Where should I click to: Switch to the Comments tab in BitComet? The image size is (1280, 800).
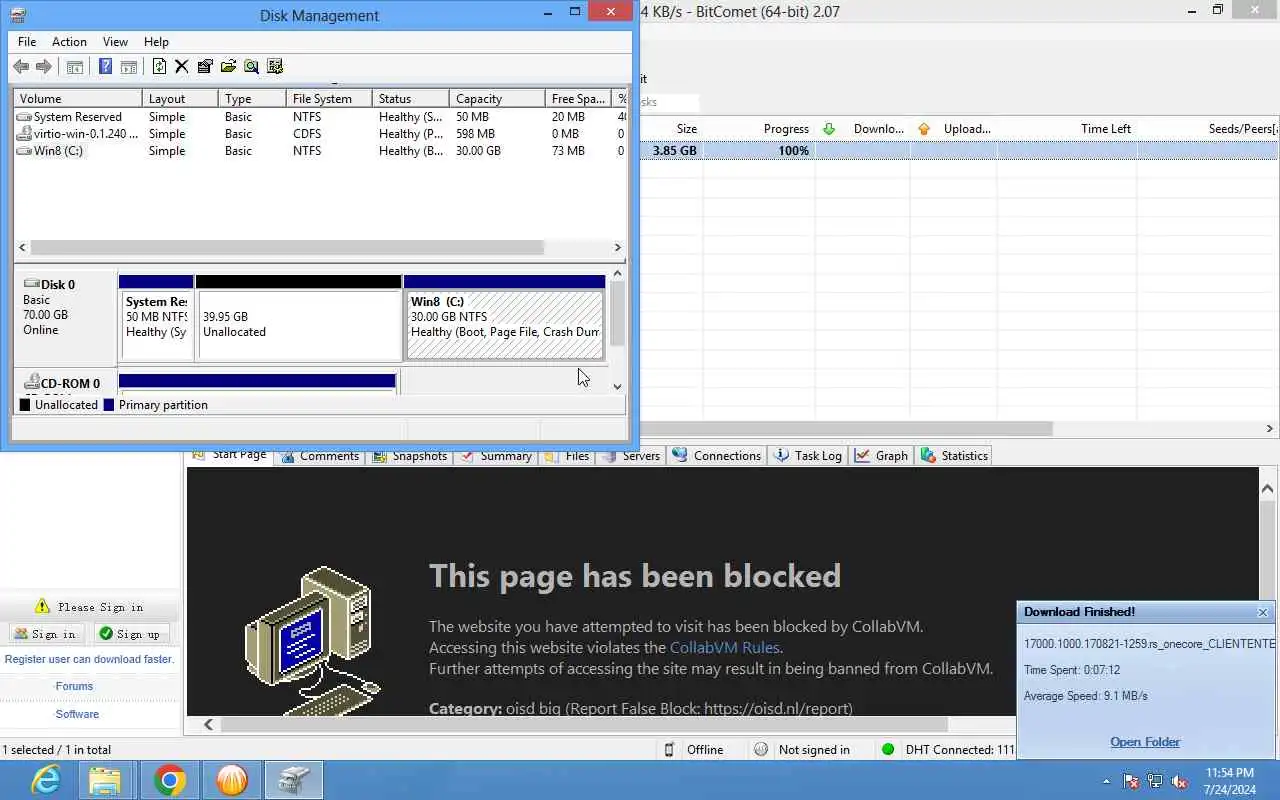(x=320, y=455)
